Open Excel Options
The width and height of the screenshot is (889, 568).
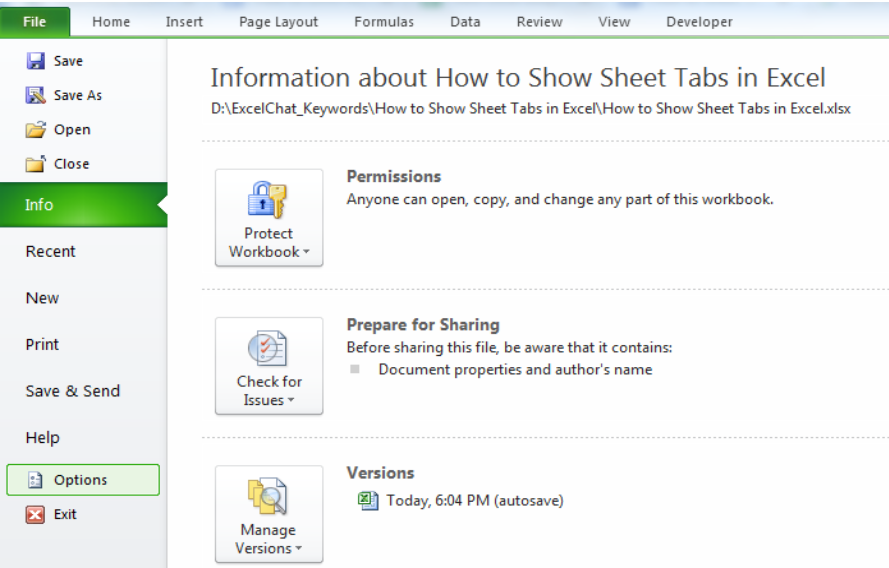pos(83,480)
